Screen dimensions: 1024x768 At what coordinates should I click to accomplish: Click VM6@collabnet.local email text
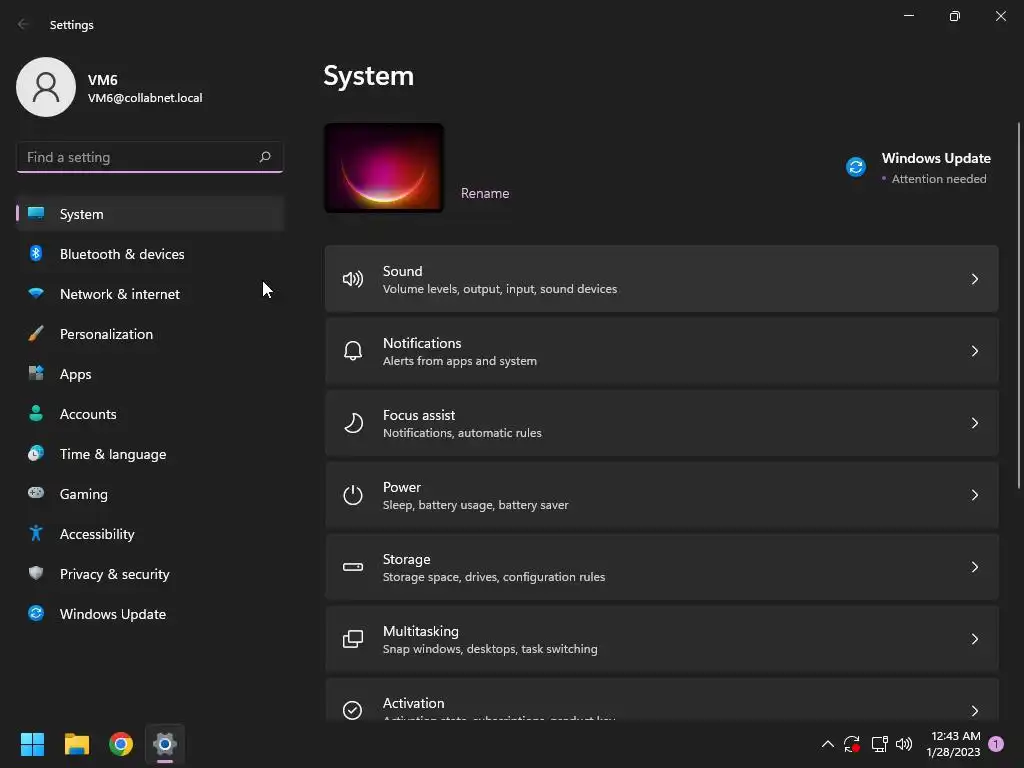[x=145, y=98]
